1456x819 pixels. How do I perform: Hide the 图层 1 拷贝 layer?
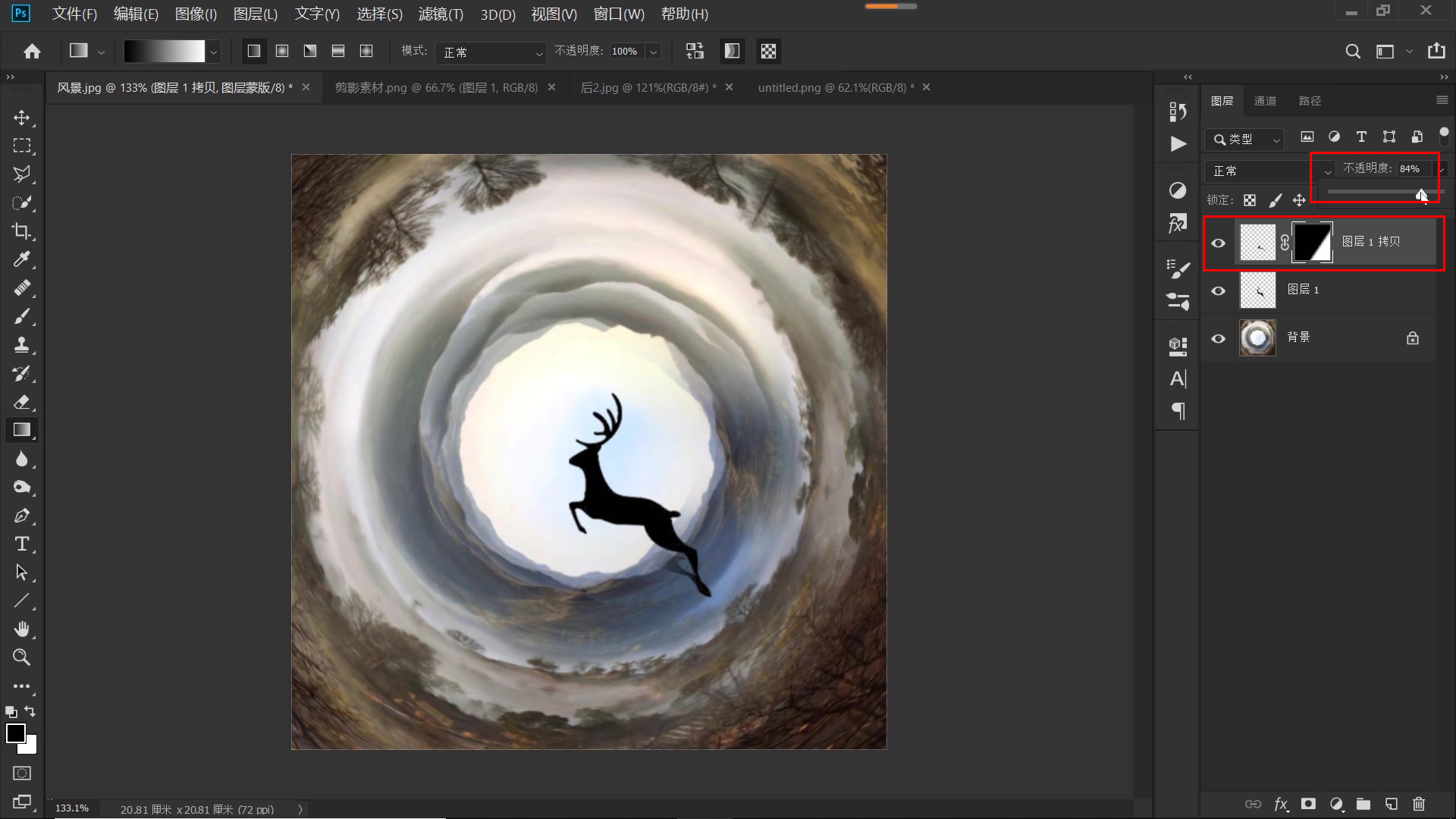click(1219, 243)
